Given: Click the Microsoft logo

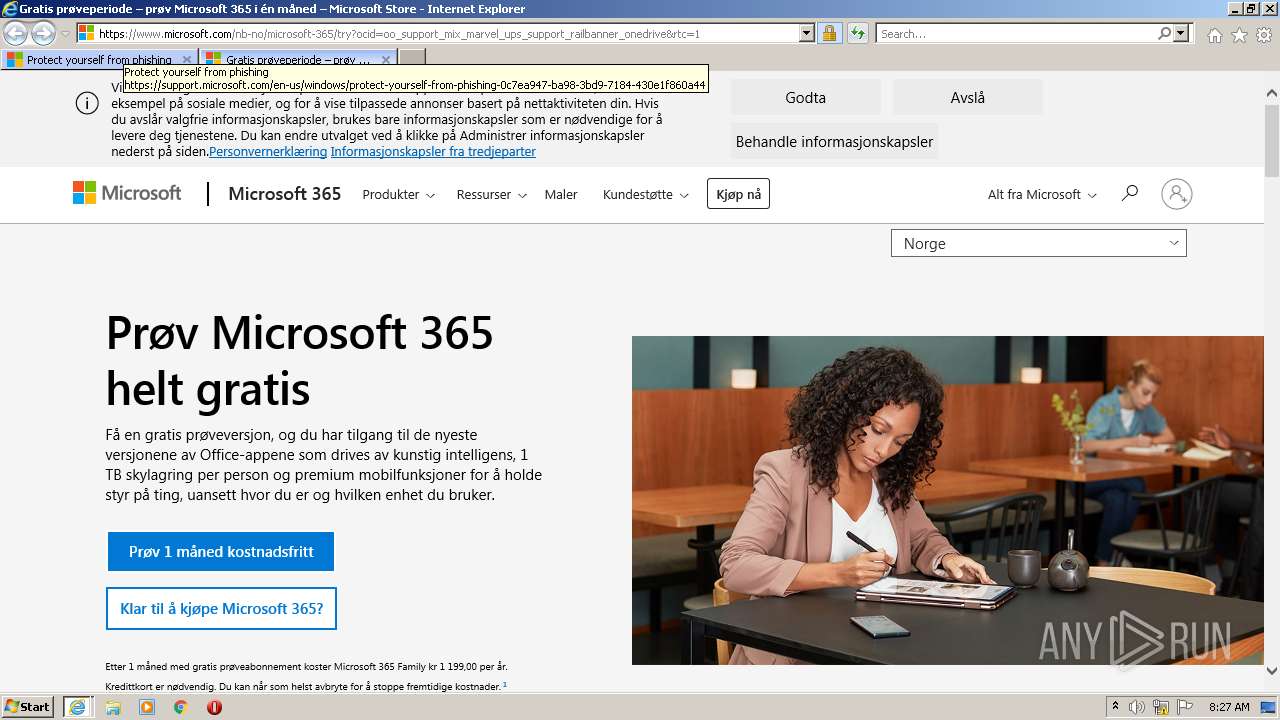Looking at the screenshot, I should [x=127, y=193].
